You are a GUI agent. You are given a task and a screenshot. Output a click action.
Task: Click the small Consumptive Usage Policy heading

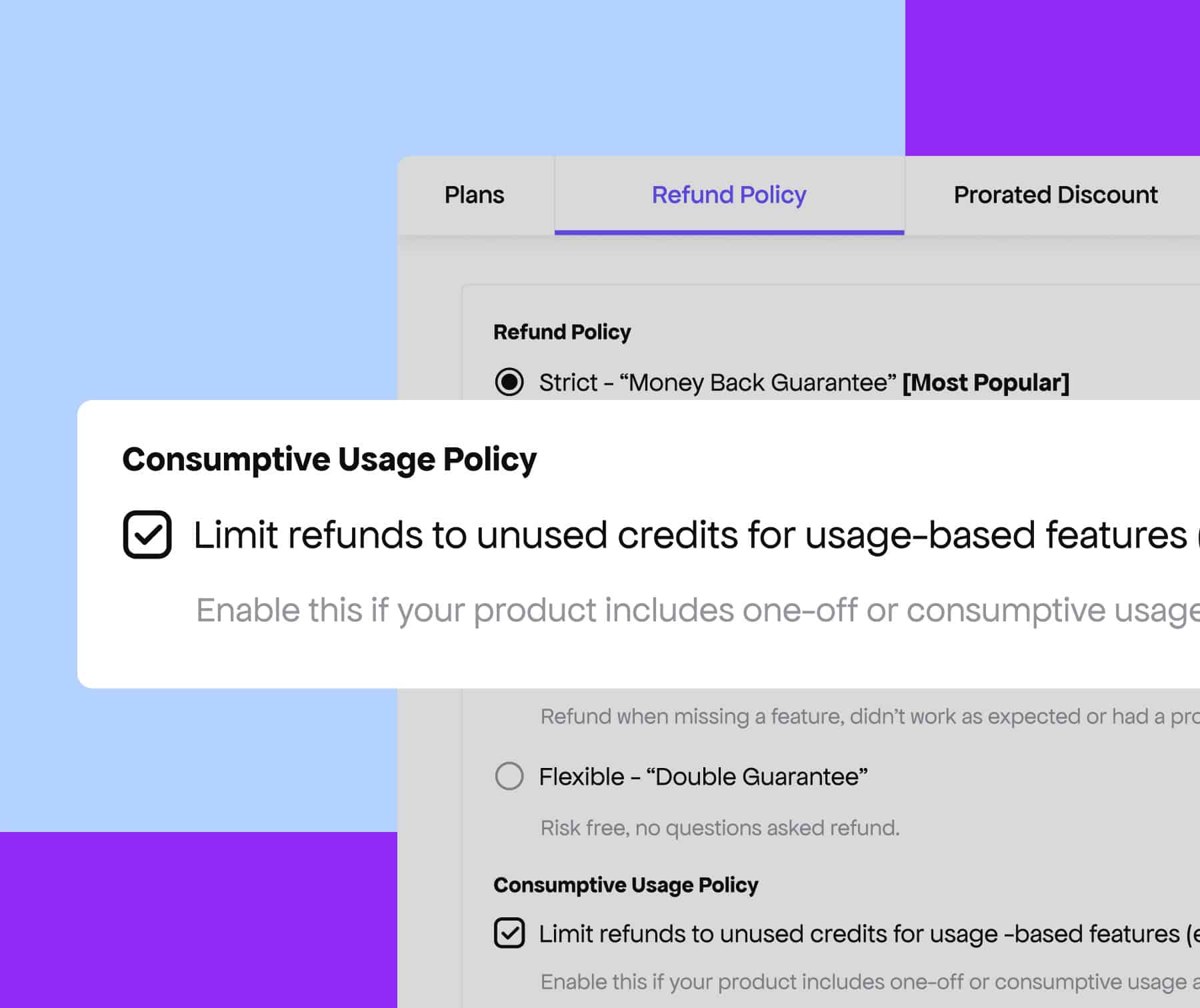pos(625,885)
